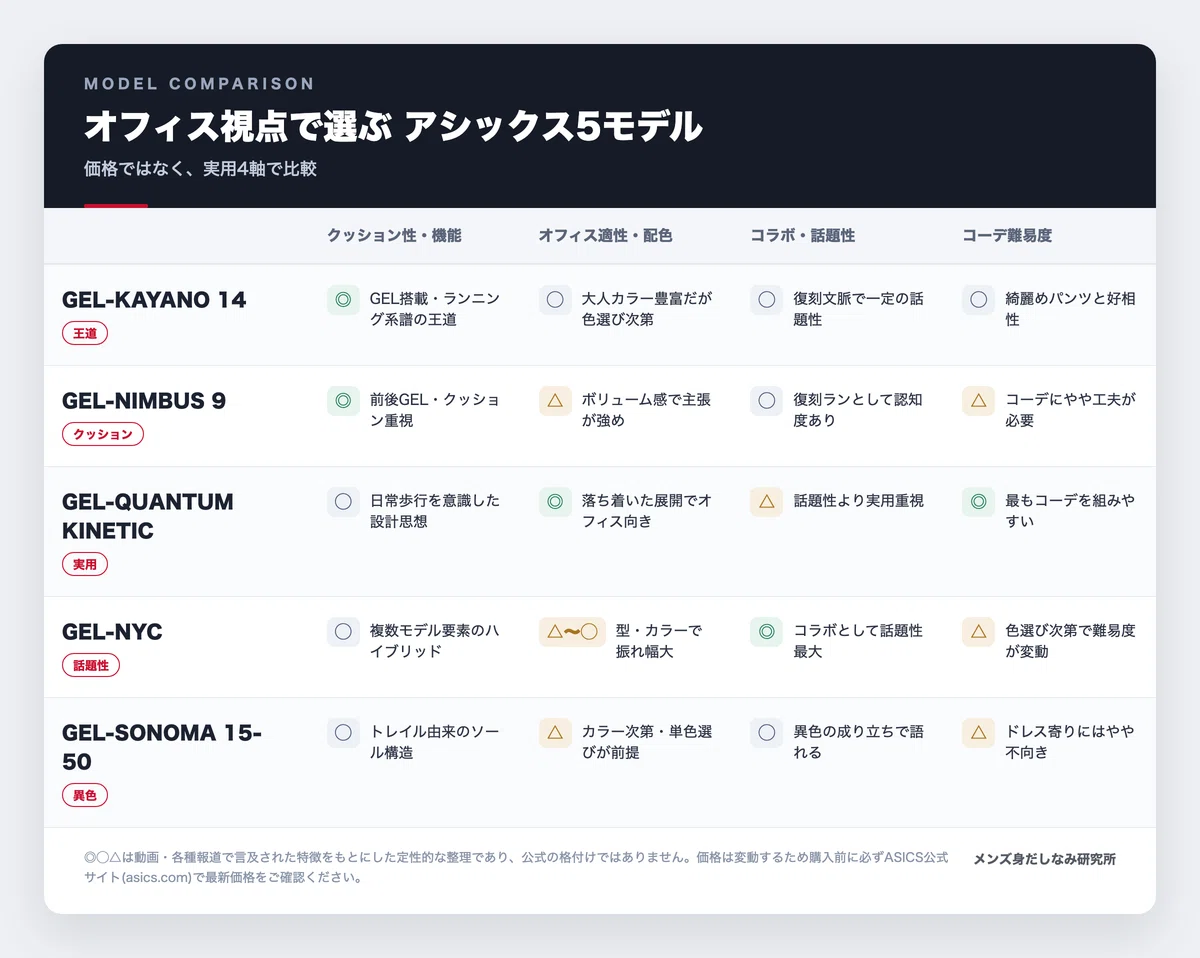Click the △〜○ range icon in GEL-NYC row
The image size is (1200, 958).
pos(572,631)
